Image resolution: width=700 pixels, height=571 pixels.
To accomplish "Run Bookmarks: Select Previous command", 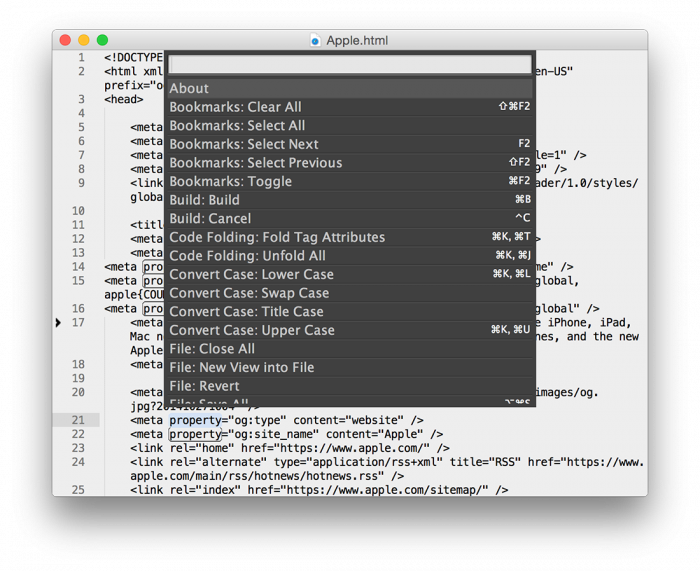I will click(350, 163).
